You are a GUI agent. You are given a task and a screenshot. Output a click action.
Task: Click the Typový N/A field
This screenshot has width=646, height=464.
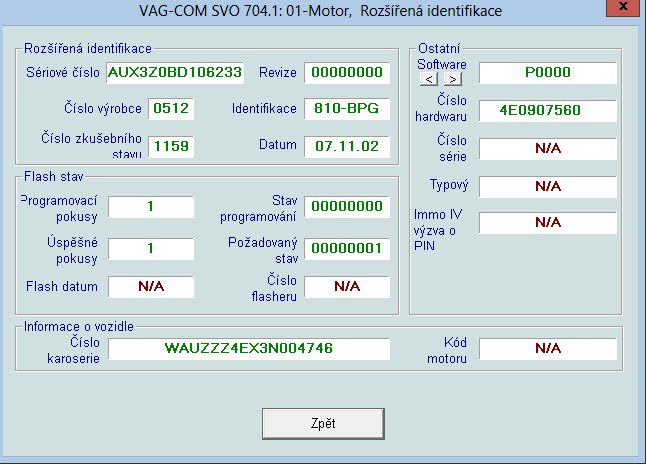548,186
